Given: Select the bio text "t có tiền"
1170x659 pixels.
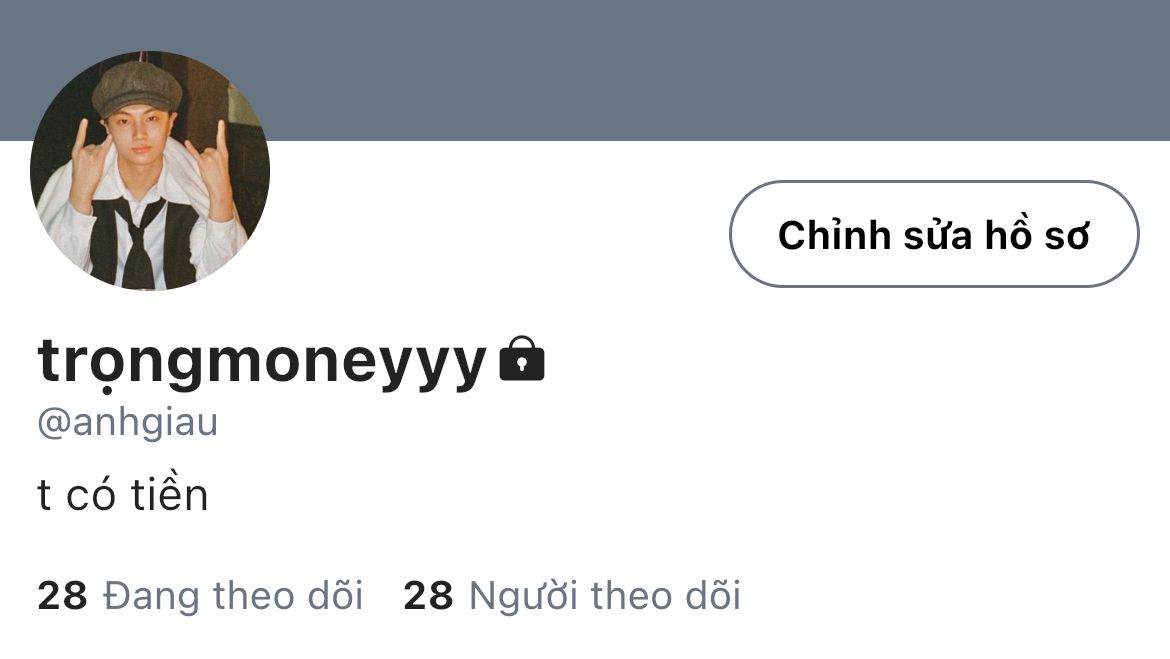Looking at the screenshot, I should coord(122,494).
